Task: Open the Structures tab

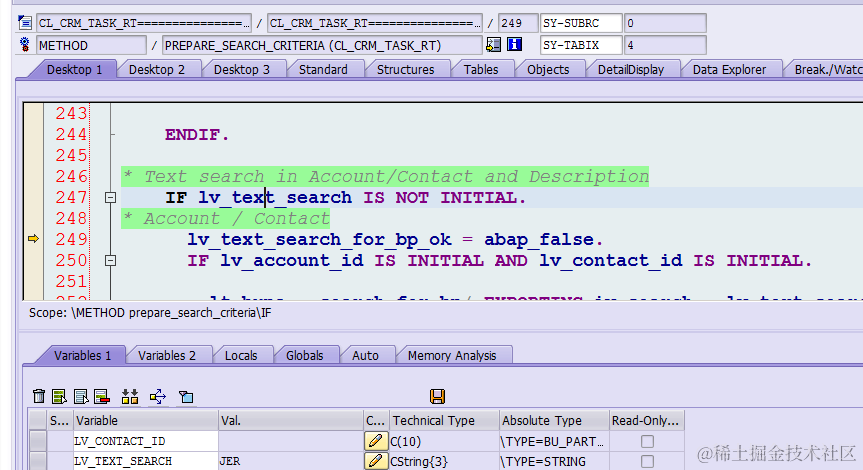Action: [x=406, y=69]
